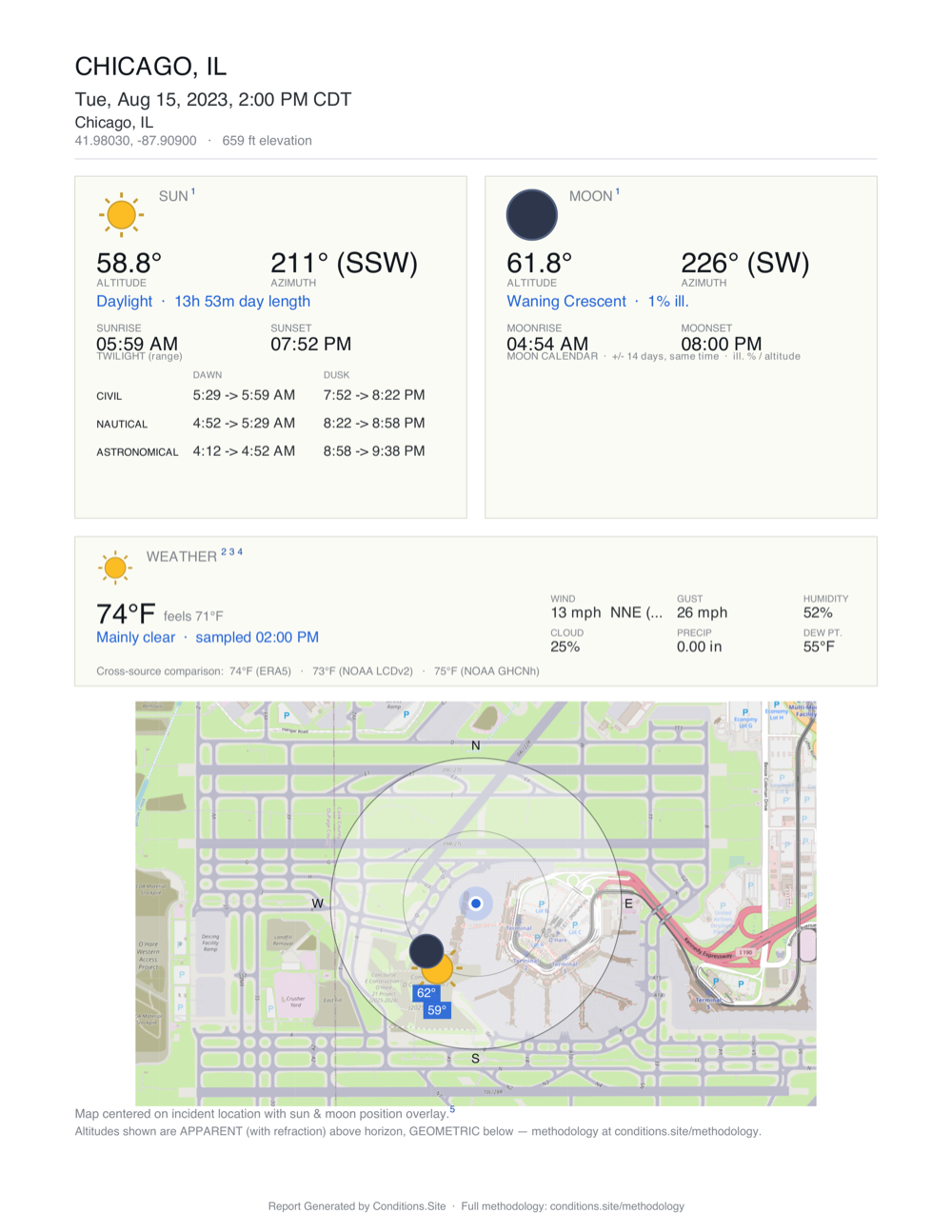Click the E compass label on map

628,903
